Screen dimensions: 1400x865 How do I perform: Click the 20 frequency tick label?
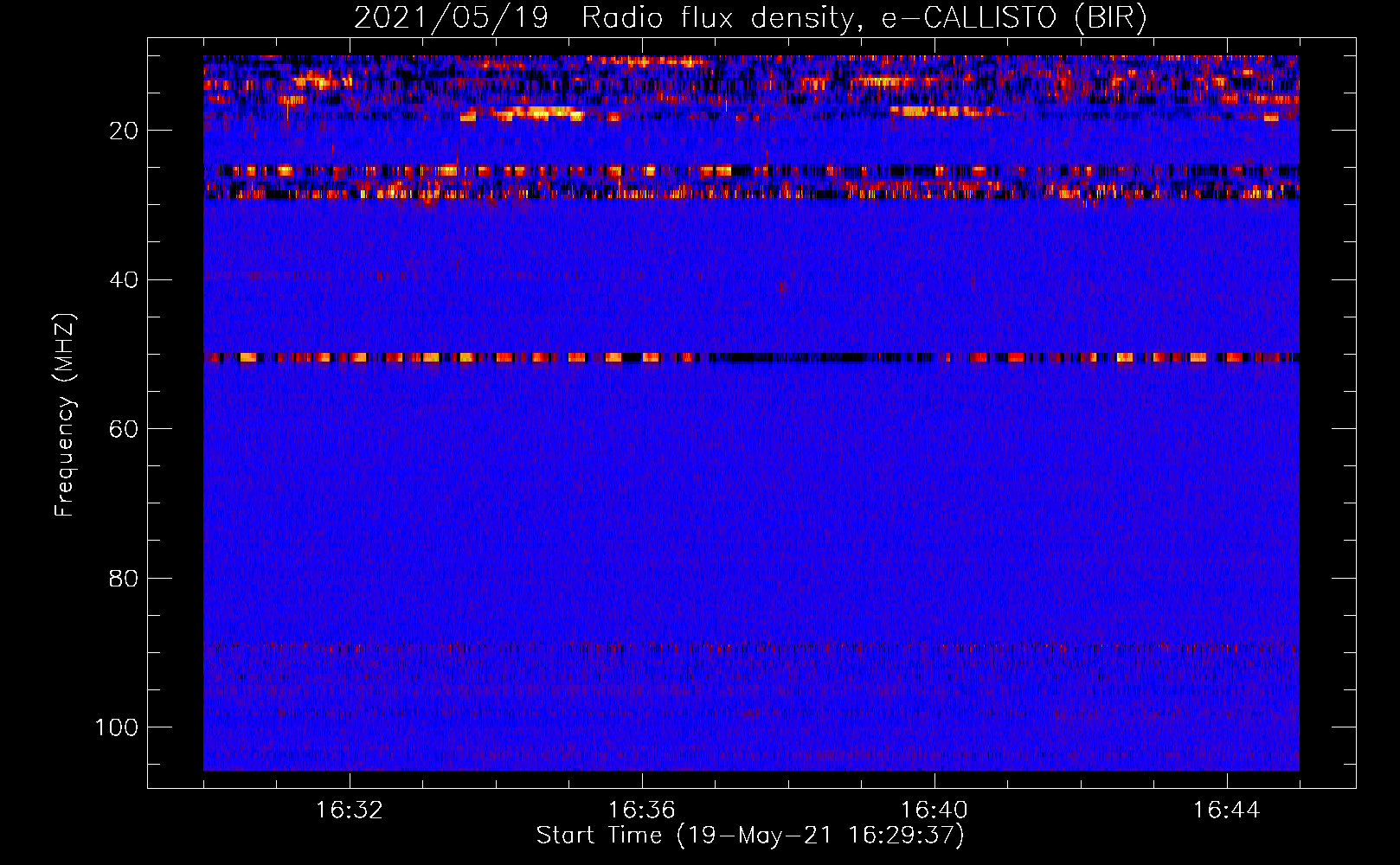[x=124, y=131]
